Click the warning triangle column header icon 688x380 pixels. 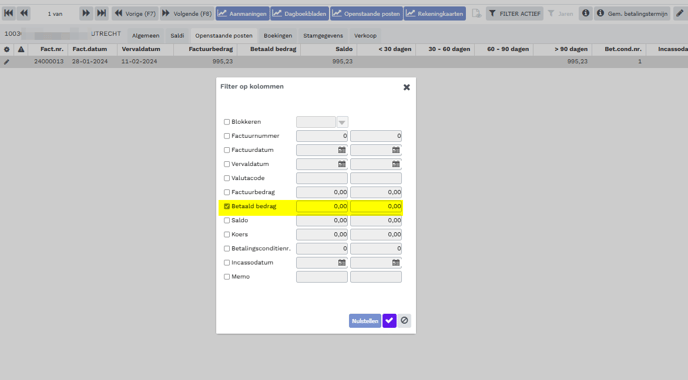(x=21, y=49)
